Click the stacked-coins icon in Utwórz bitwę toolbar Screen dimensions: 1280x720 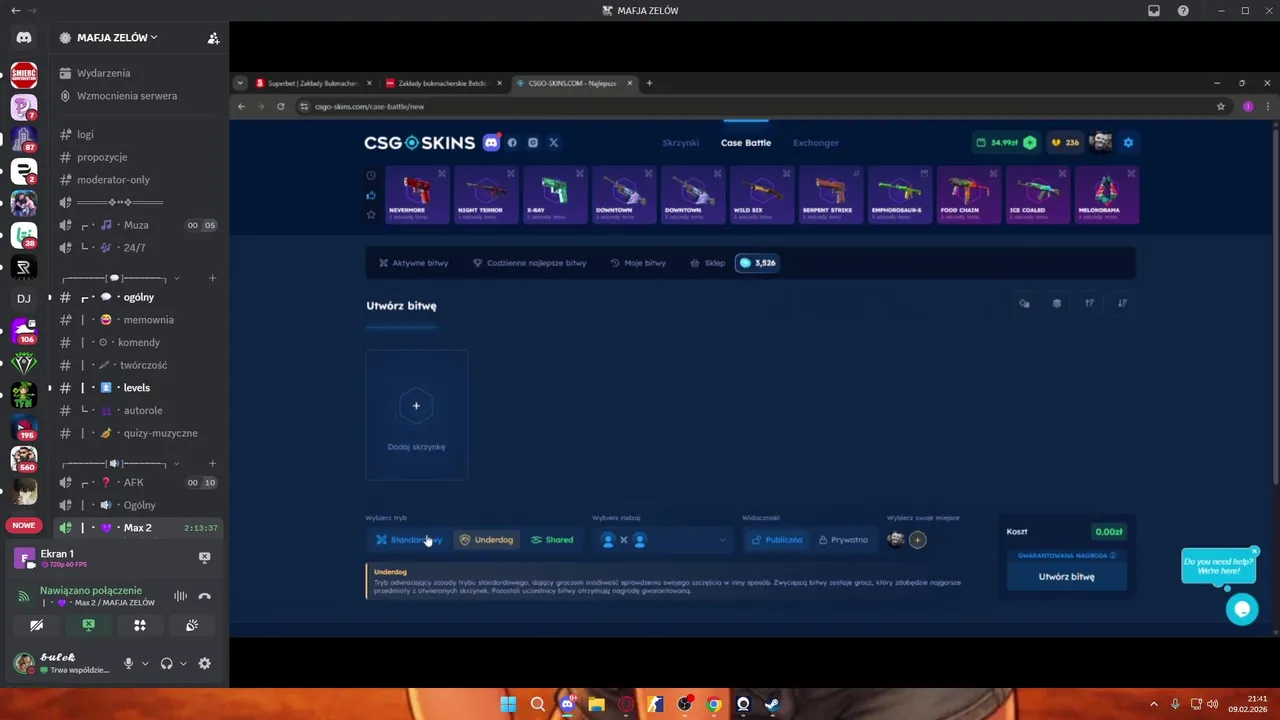(x=1057, y=303)
